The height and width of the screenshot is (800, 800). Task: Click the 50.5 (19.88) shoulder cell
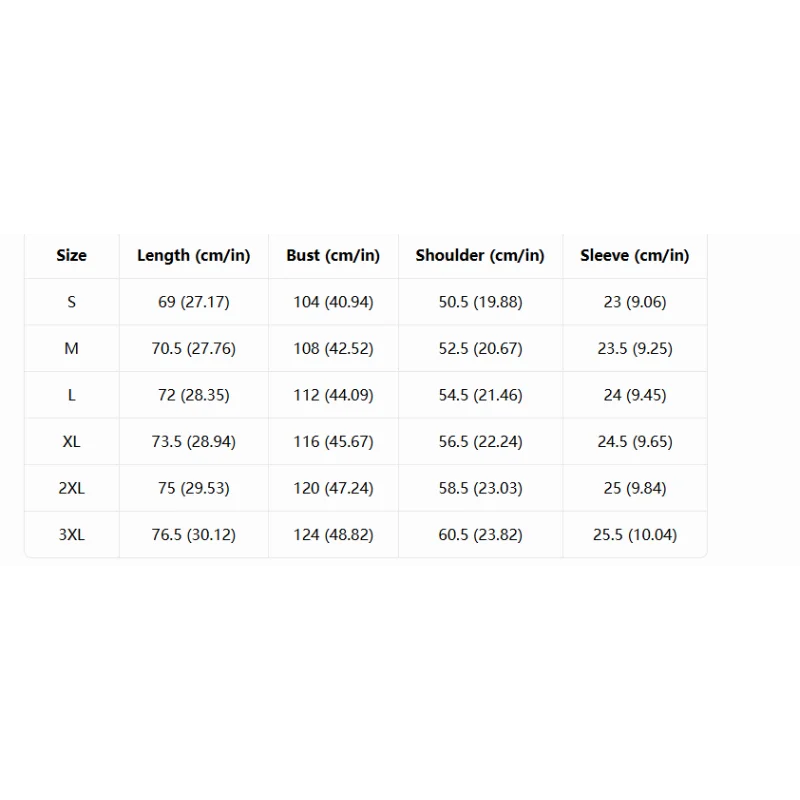(480, 302)
